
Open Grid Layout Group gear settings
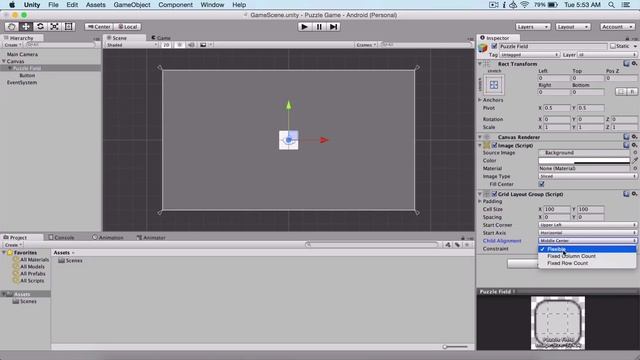click(x=634, y=194)
